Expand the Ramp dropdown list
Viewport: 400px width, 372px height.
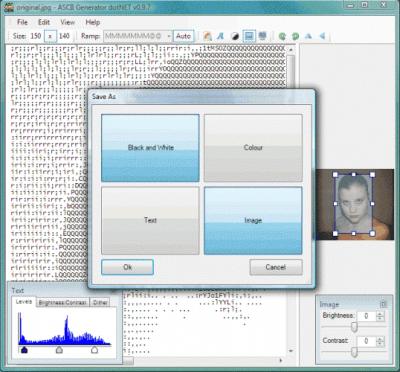pyautogui.click(x=169, y=36)
